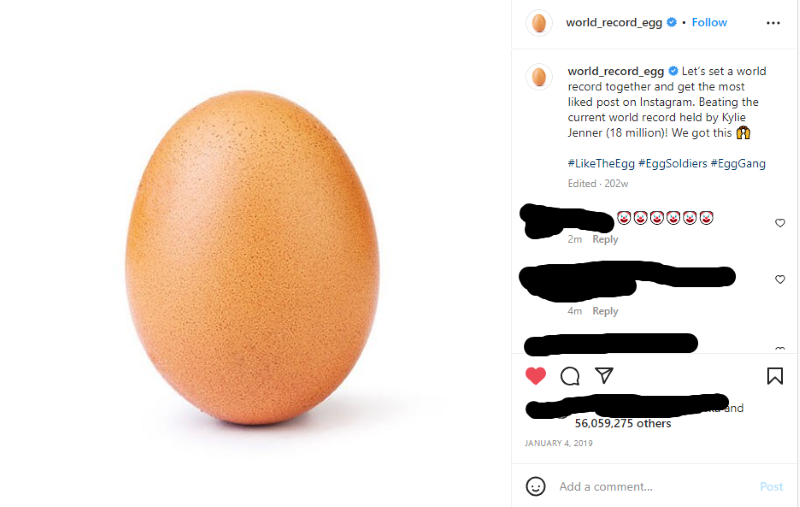Click world_record_egg username in caption
This screenshot has height=507, width=800.
616,71
